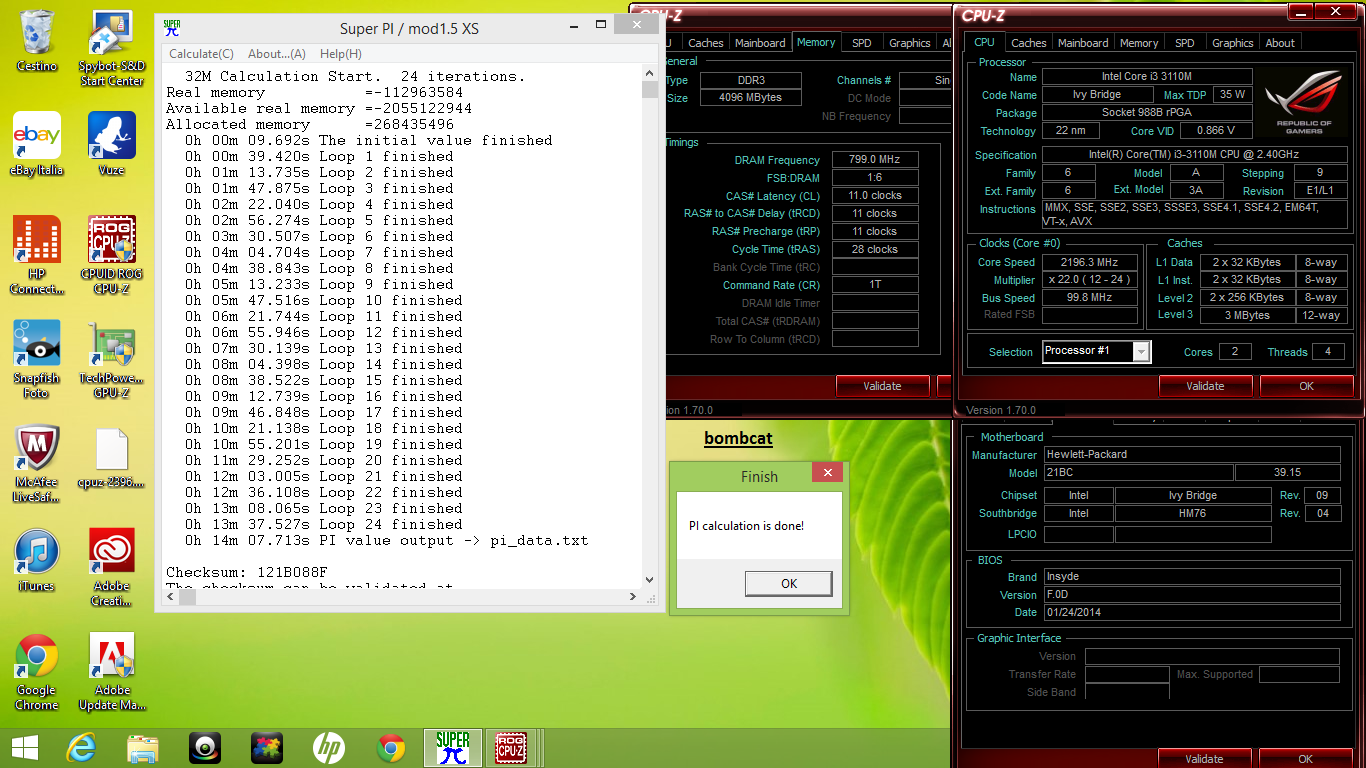Image resolution: width=1366 pixels, height=768 pixels.
Task: Select the HP Connect desktop icon
Action: click(37, 256)
